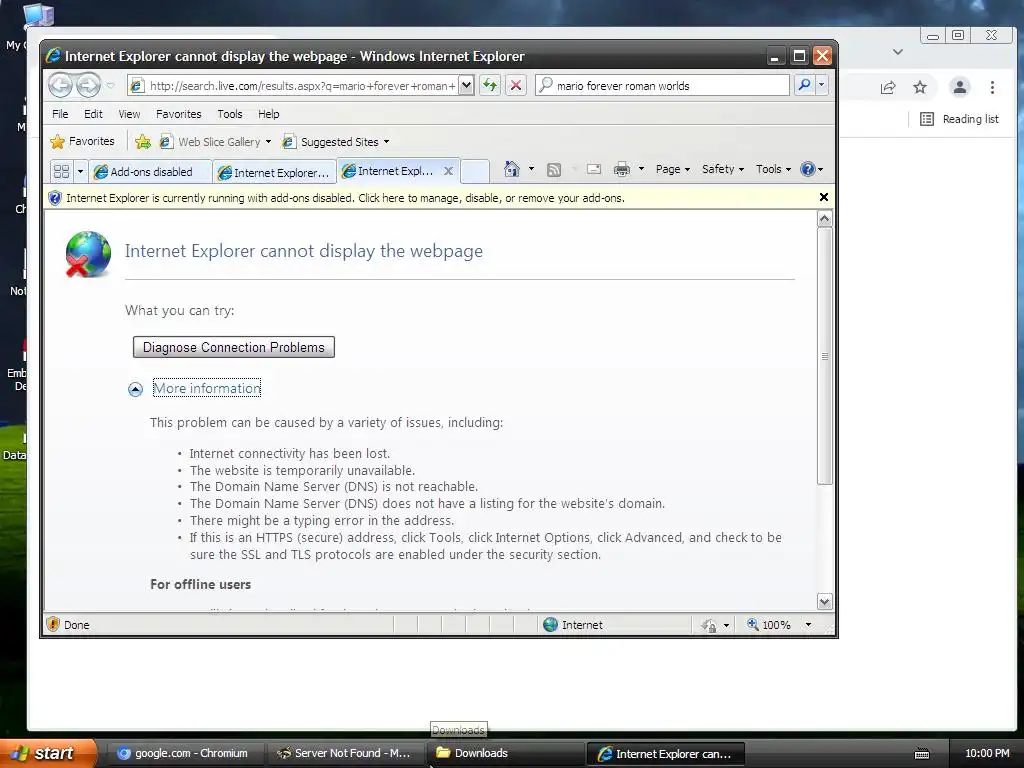Click the Internet zone globe in status bar
The width and height of the screenshot is (1024, 768).
coord(551,624)
